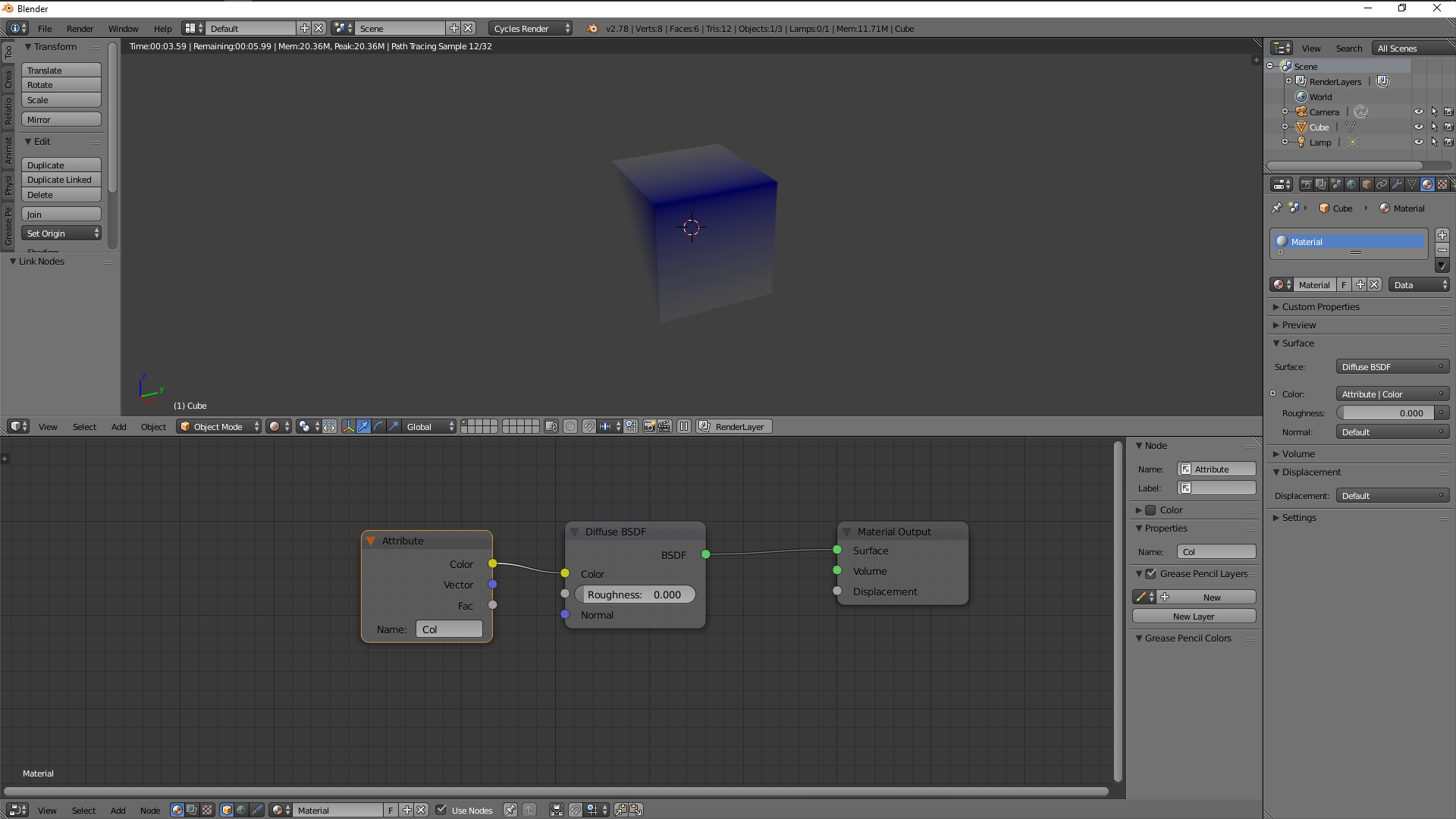Open the Scene properties tab icon
This screenshot has width=1456, height=819.
(1336, 184)
